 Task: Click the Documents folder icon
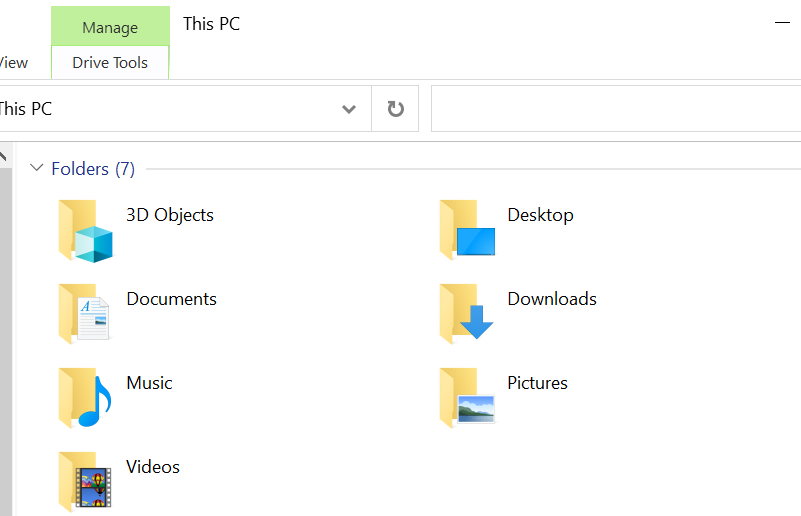point(86,313)
